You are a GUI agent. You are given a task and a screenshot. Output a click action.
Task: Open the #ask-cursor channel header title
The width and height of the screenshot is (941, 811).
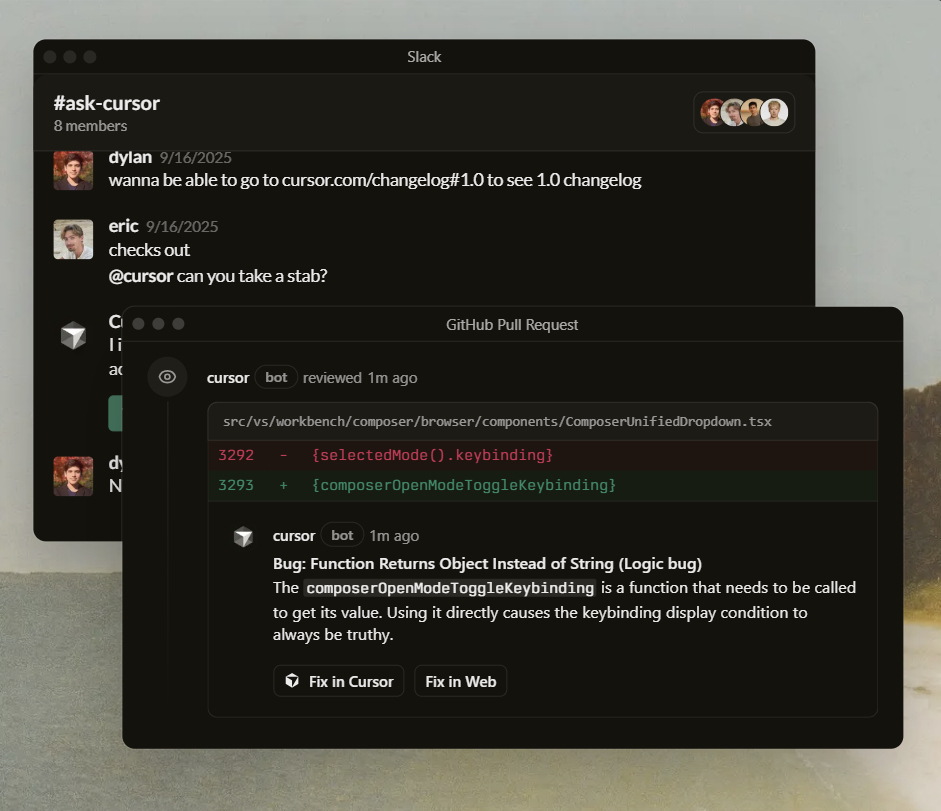click(x=106, y=103)
